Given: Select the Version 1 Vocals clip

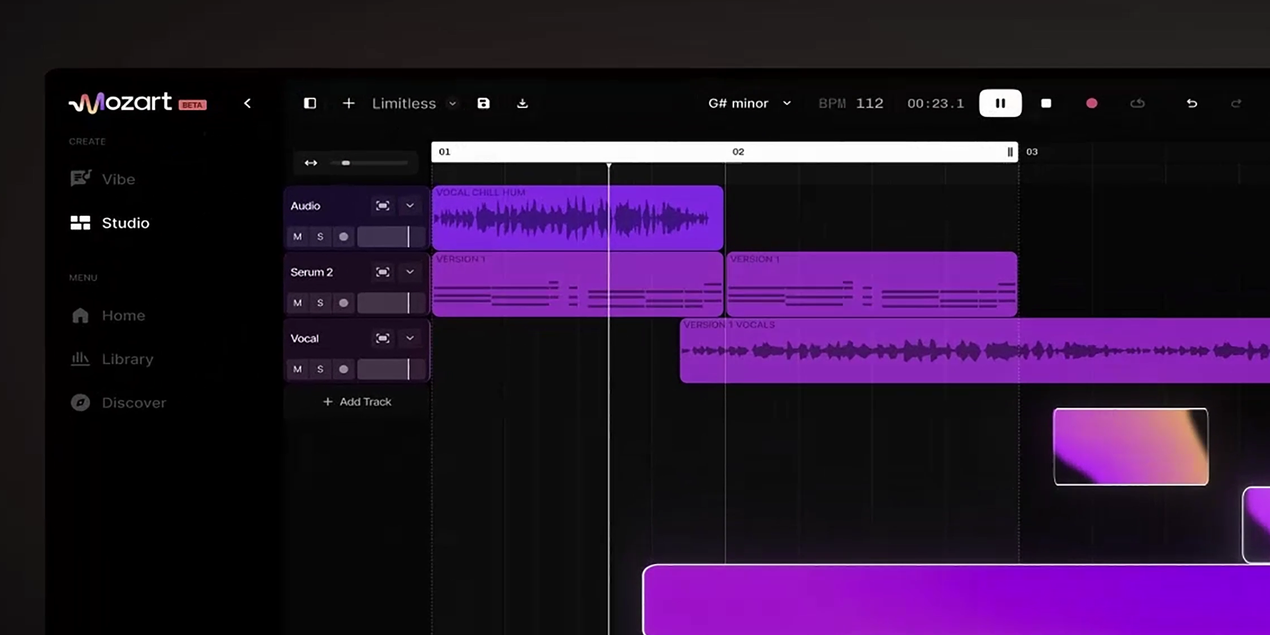Looking at the screenshot, I should (x=975, y=350).
